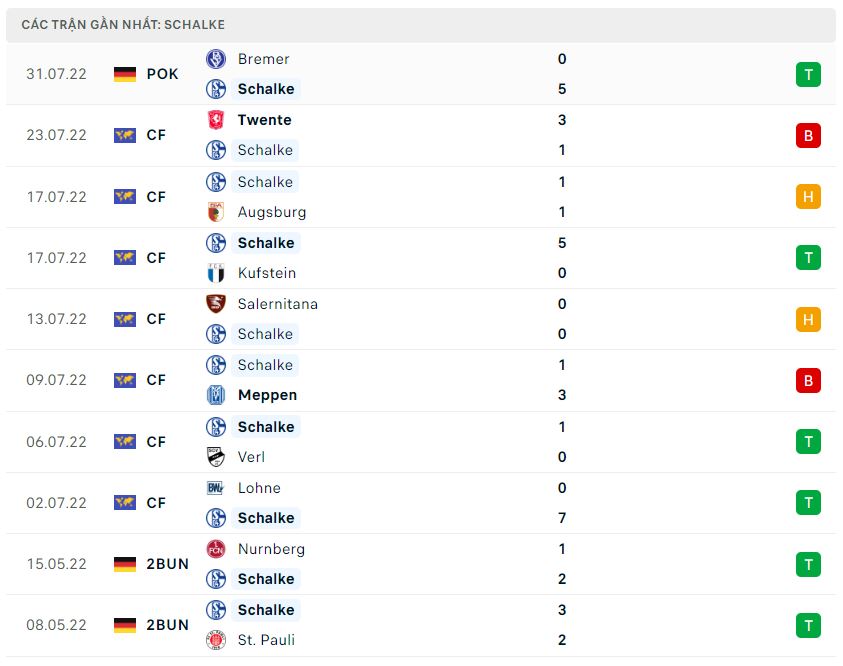Select the orange H badge for the Augsburg draw
The image size is (843, 666).
(808, 196)
